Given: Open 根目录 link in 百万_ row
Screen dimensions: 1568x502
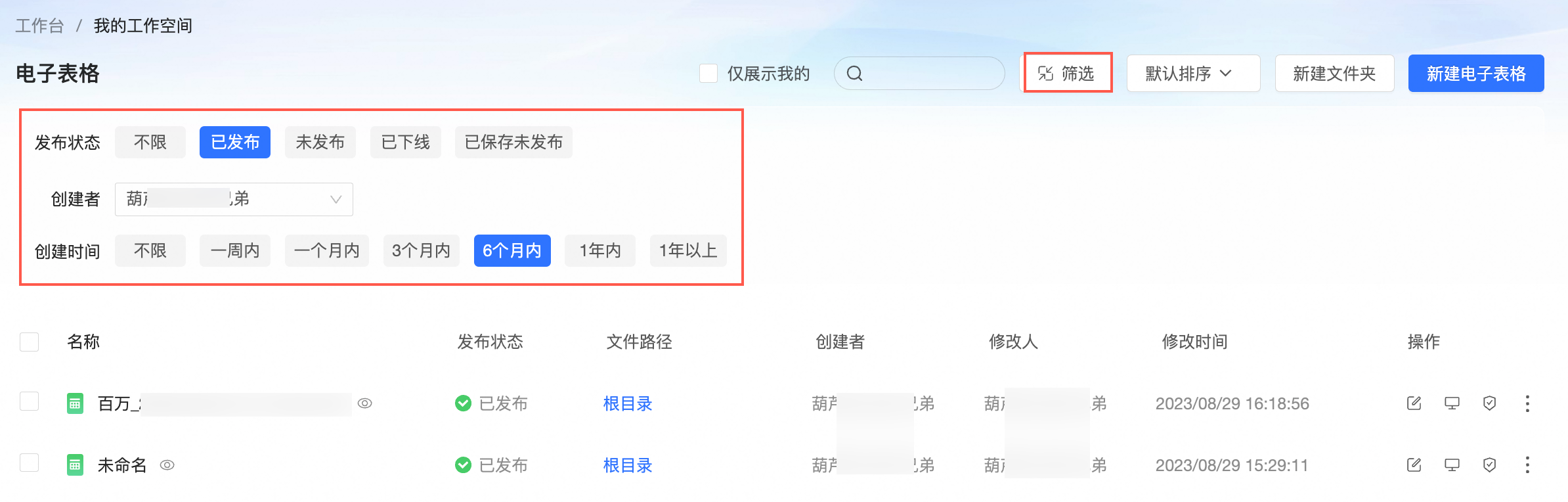Looking at the screenshot, I should (628, 403).
